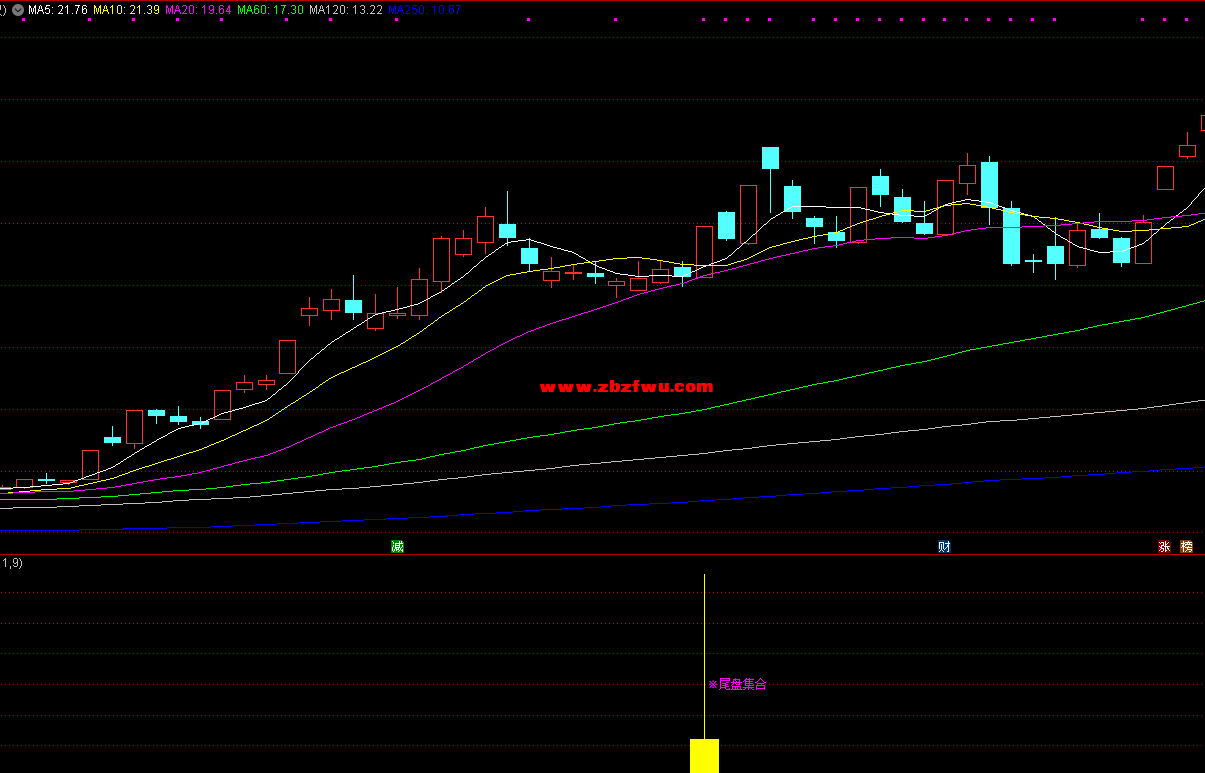Select the MA5: 21.76 indicator label

coord(58,9)
